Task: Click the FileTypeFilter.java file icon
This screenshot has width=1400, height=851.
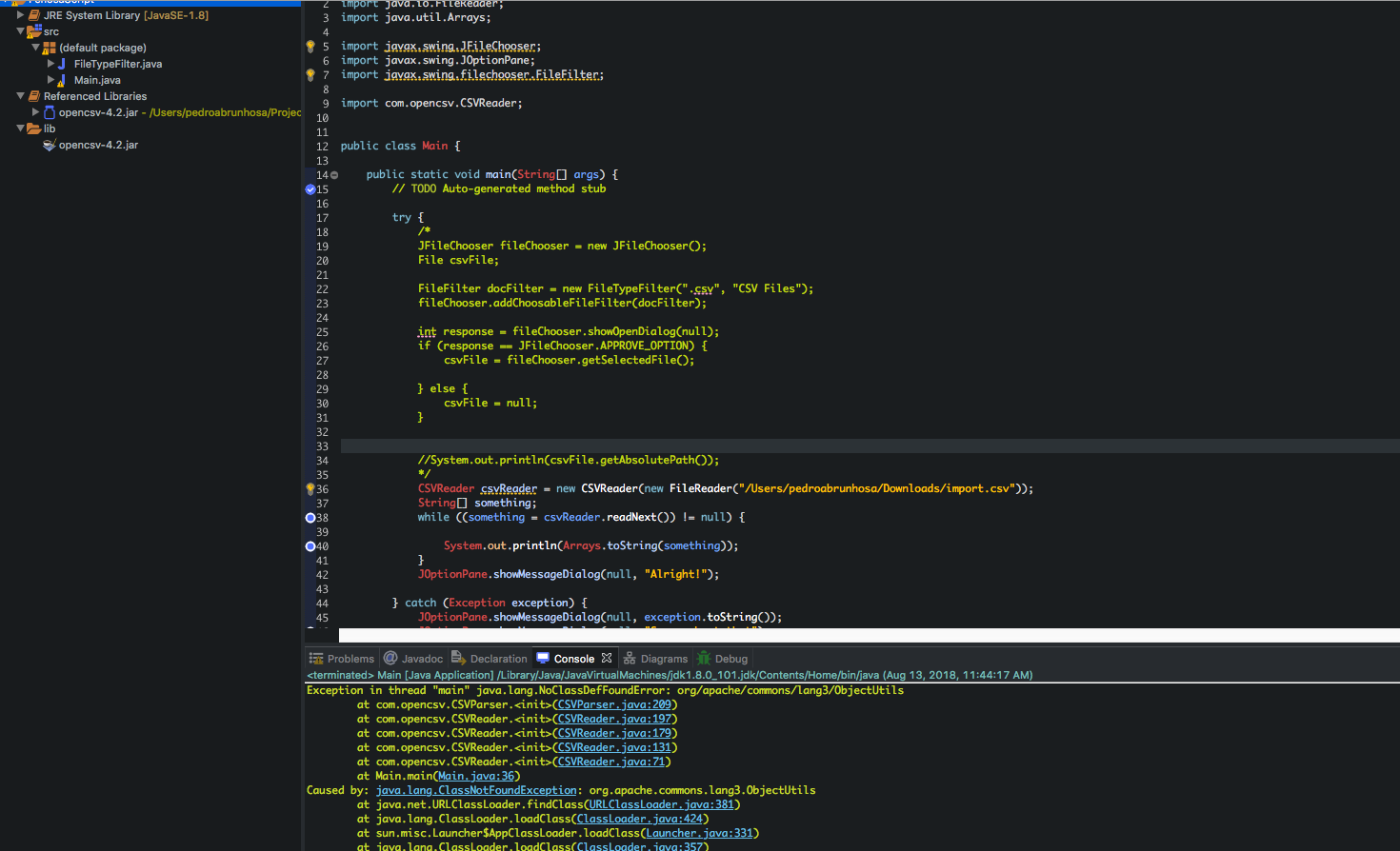Action: coord(63,64)
